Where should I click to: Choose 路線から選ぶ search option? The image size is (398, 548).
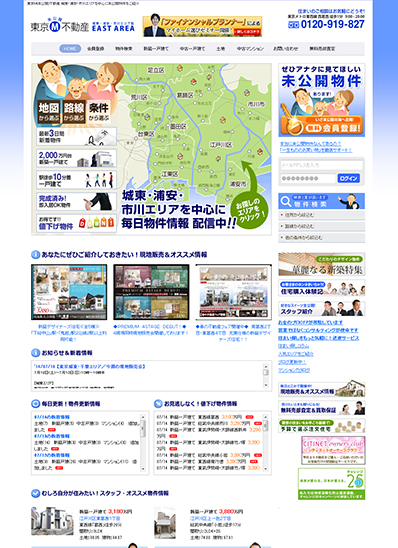pos(74,112)
